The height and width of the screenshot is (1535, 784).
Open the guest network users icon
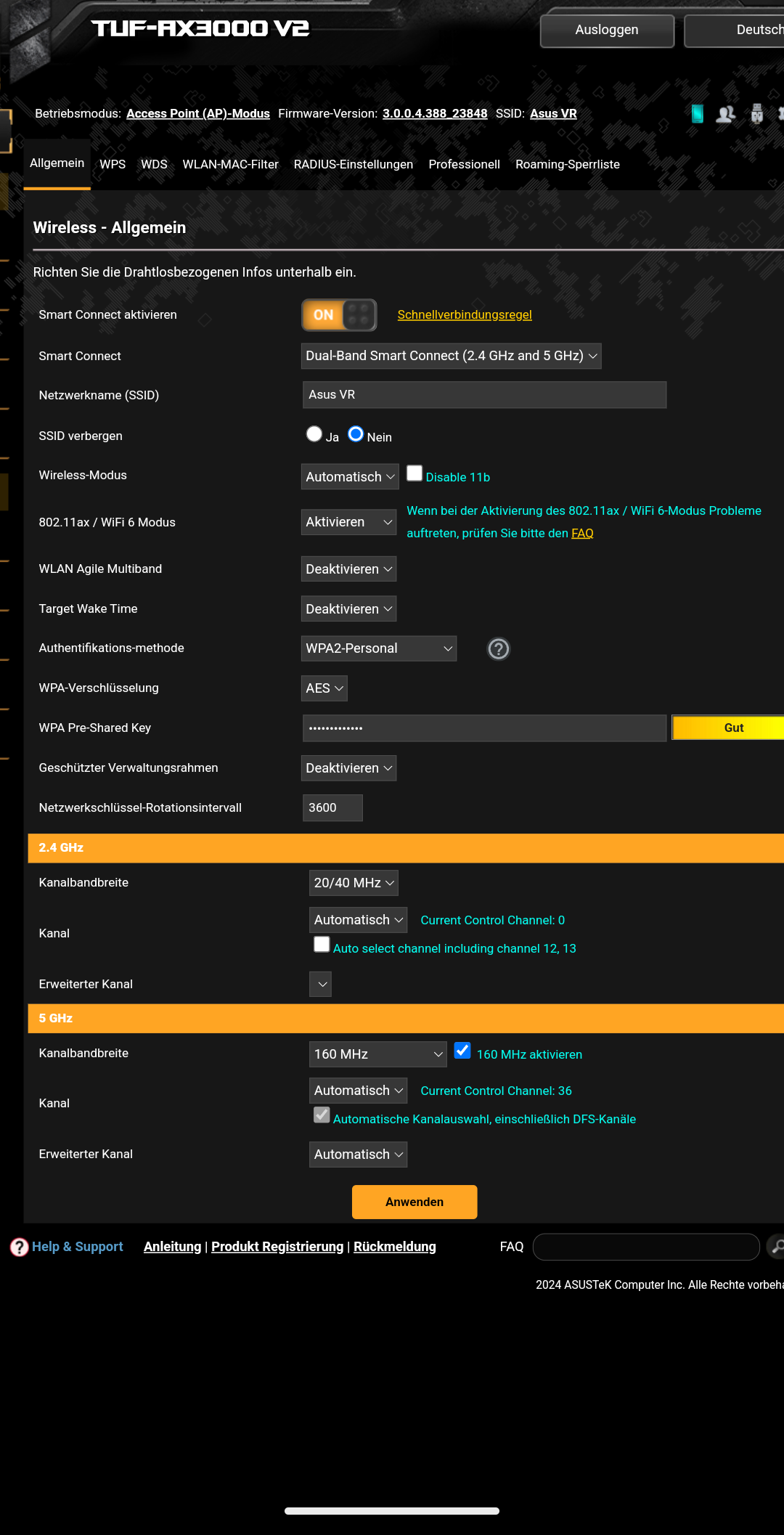coord(725,114)
